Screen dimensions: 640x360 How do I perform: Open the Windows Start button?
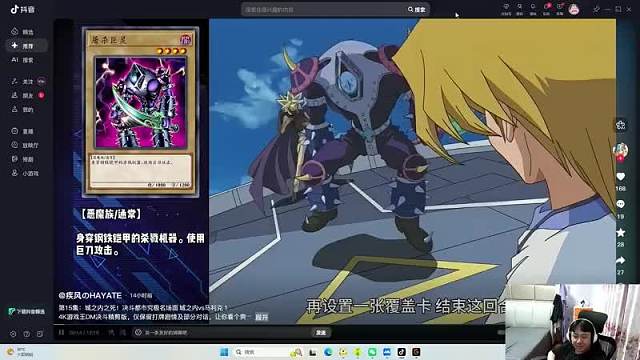coord(224,352)
